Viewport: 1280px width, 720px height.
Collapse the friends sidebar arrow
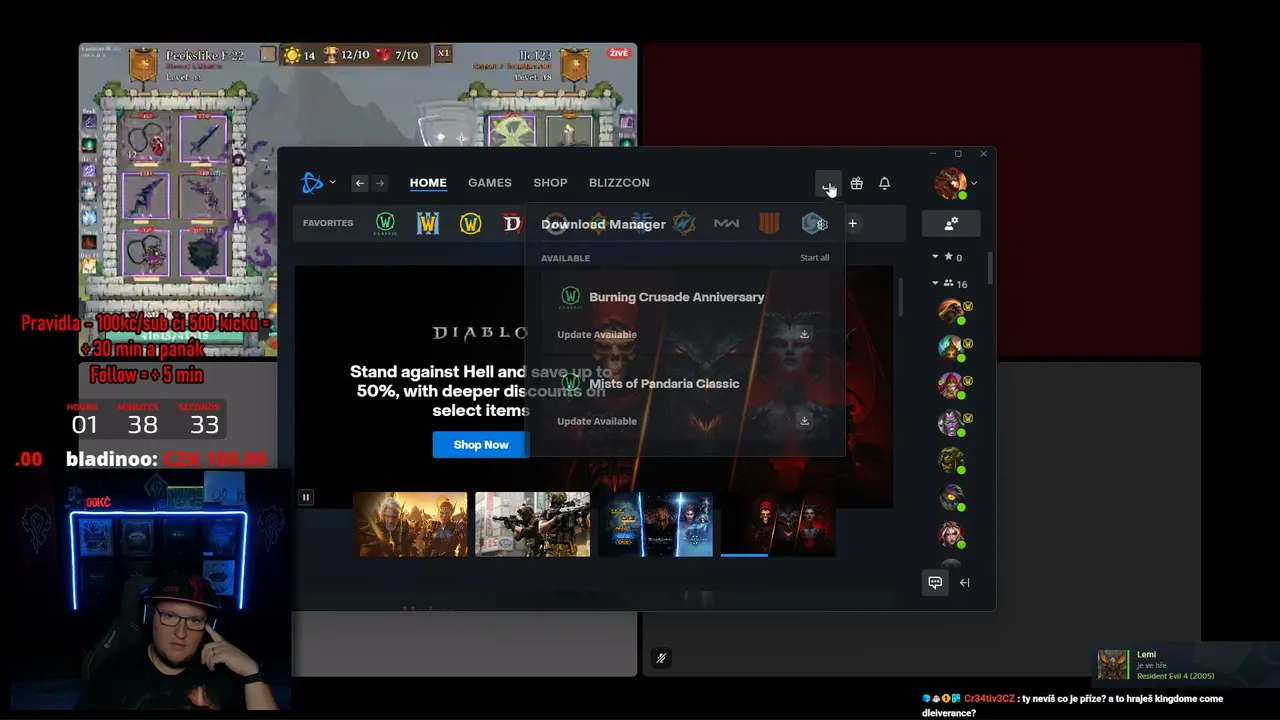coord(965,582)
